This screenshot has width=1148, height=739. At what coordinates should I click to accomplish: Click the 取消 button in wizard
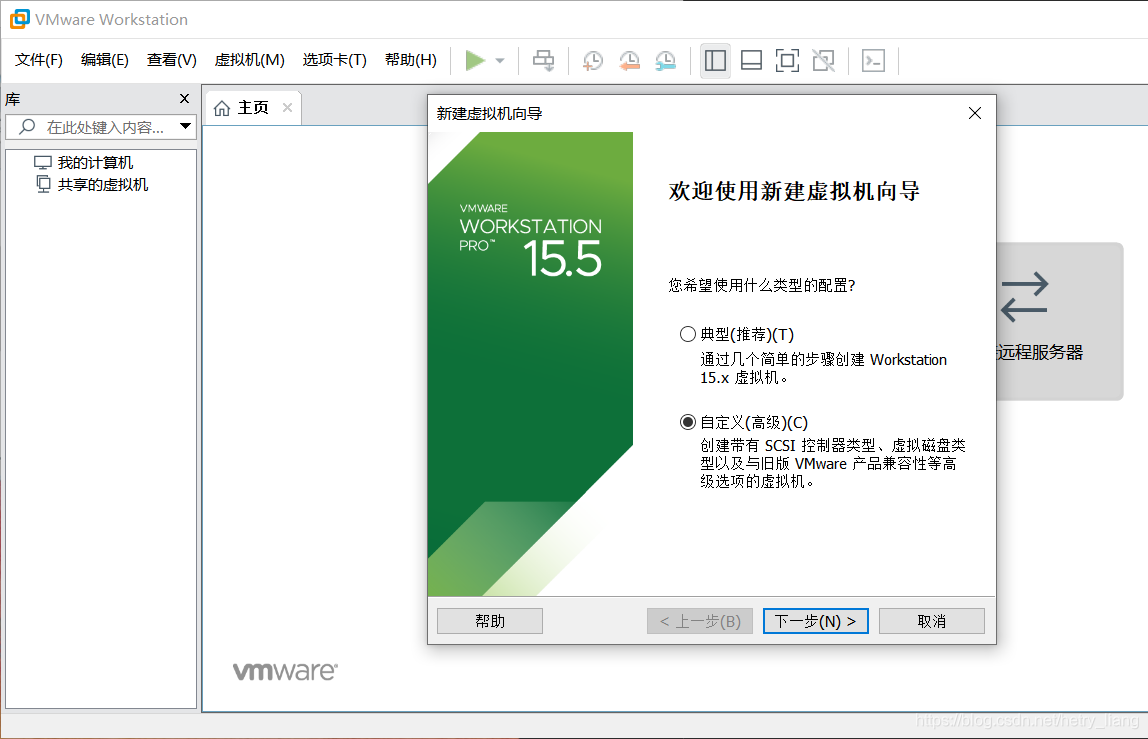point(931,621)
